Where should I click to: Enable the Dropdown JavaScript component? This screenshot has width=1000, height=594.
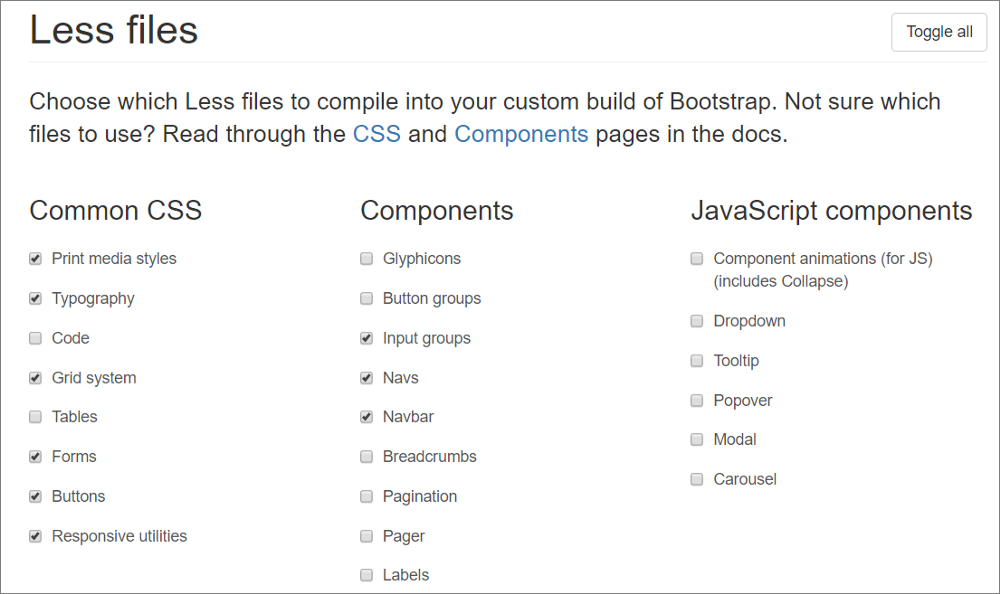(x=697, y=321)
